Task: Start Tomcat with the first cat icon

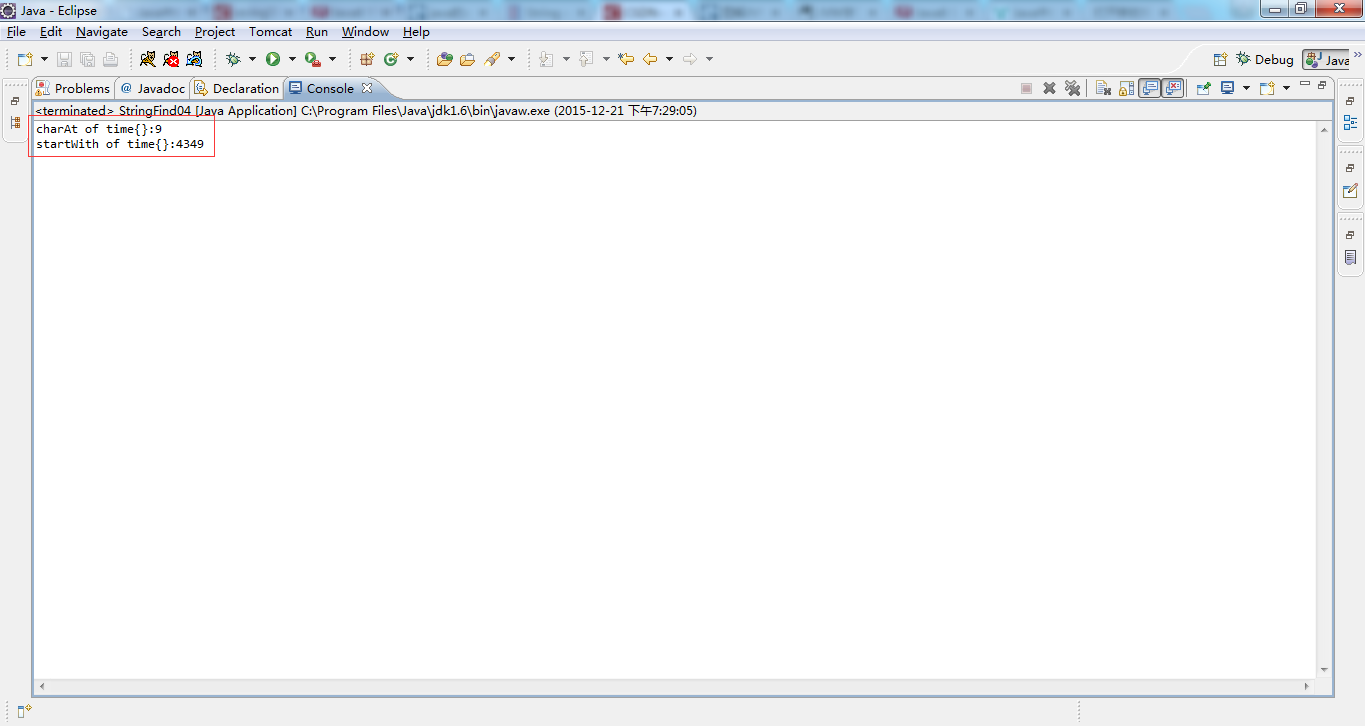Action: pos(148,59)
